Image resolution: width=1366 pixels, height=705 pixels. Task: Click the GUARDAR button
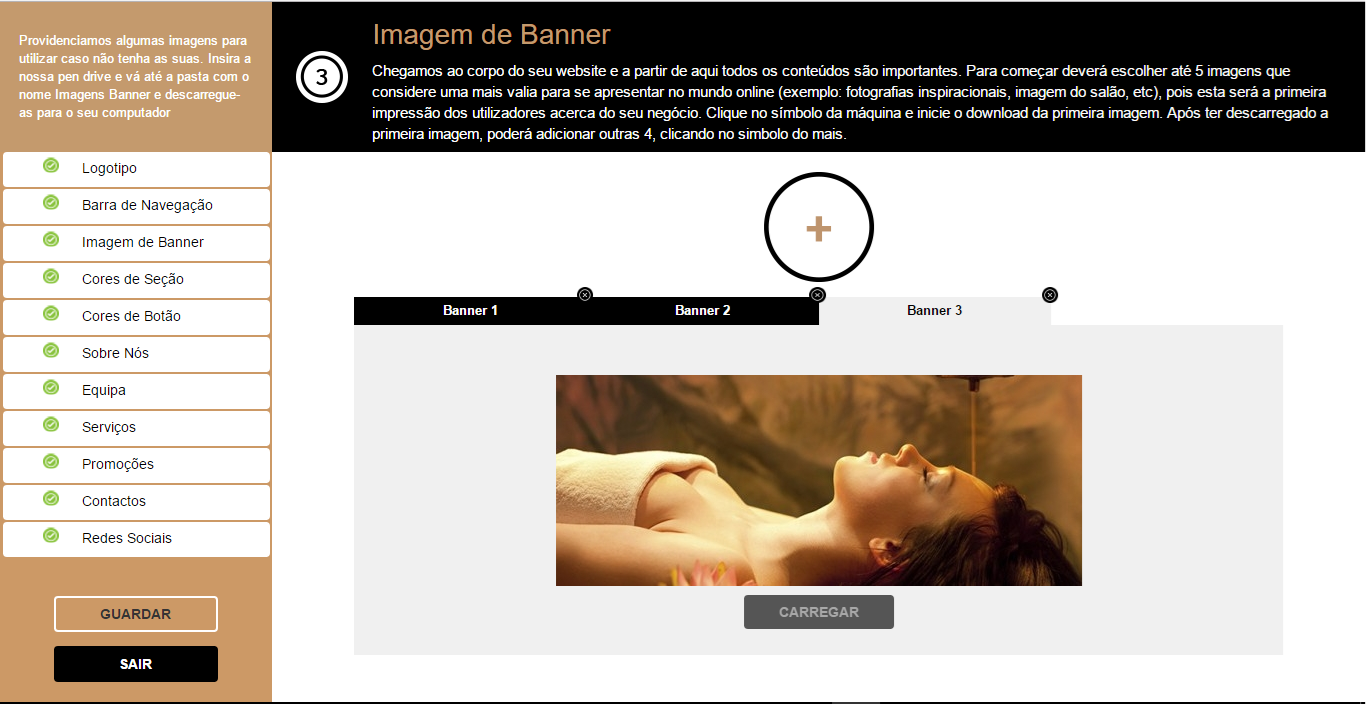136,614
